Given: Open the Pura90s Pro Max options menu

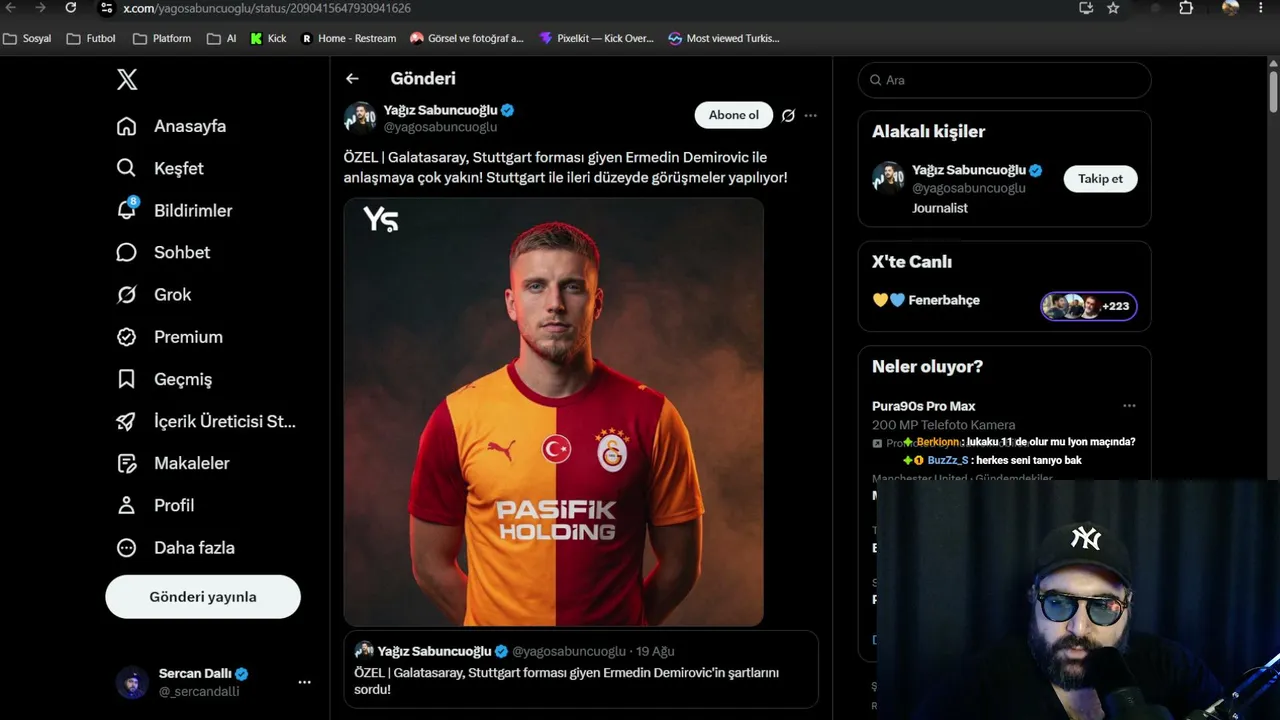Looking at the screenshot, I should tap(1129, 406).
